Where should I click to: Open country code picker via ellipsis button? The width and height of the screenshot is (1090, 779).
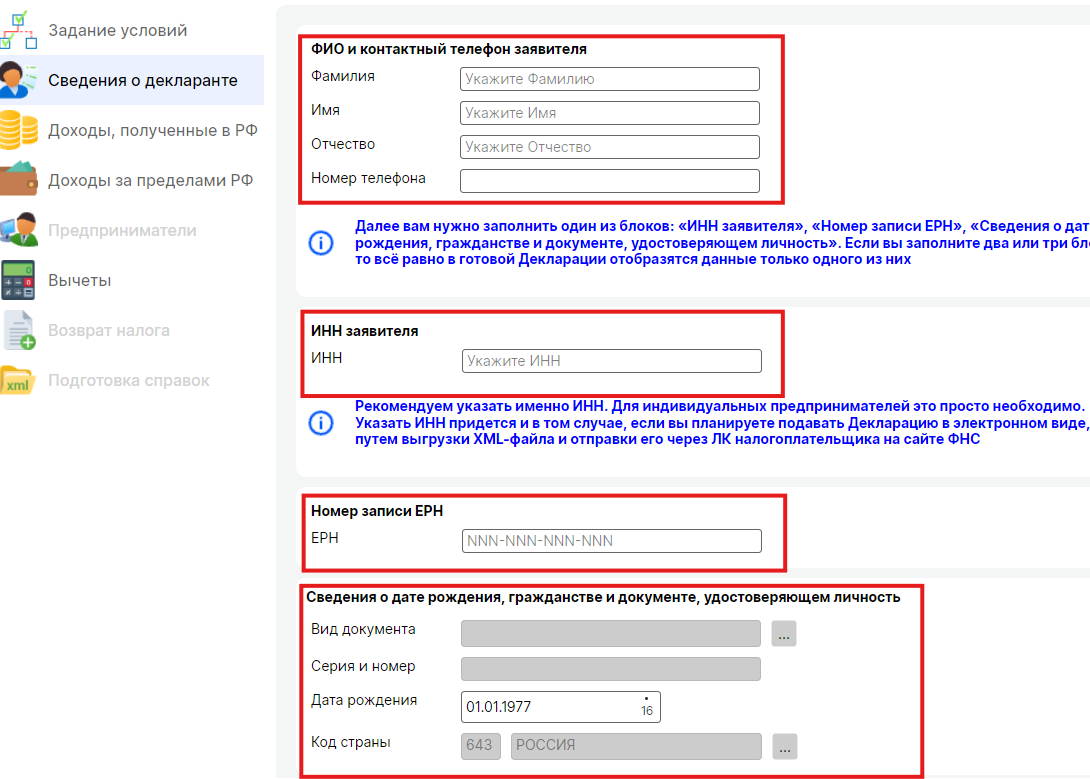[784, 746]
